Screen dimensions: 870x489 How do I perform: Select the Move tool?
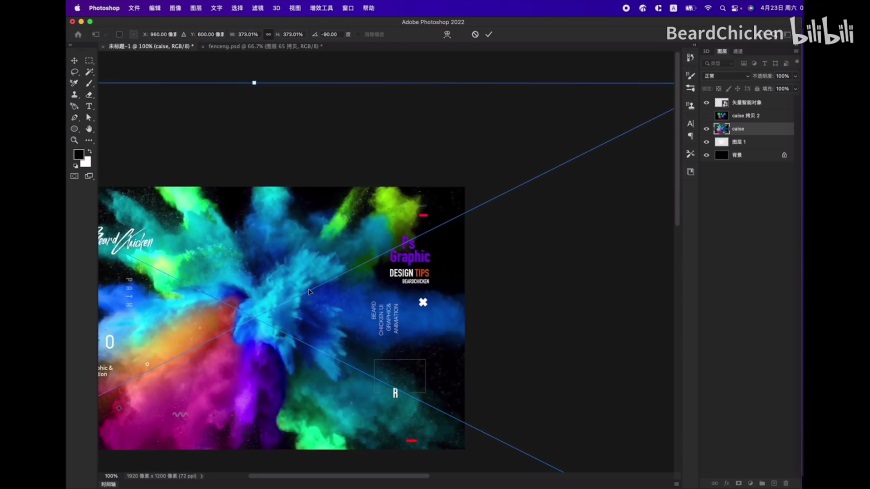coord(74,61)
